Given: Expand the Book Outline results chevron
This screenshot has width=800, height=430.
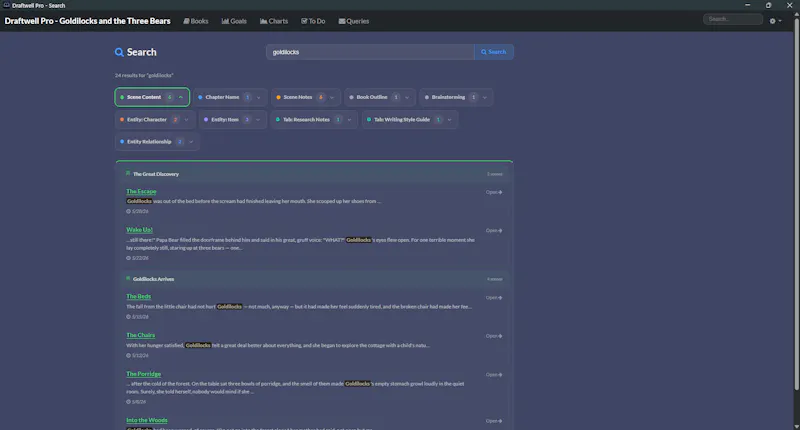Looking at the screenshot, I should [x=407, y=97].
